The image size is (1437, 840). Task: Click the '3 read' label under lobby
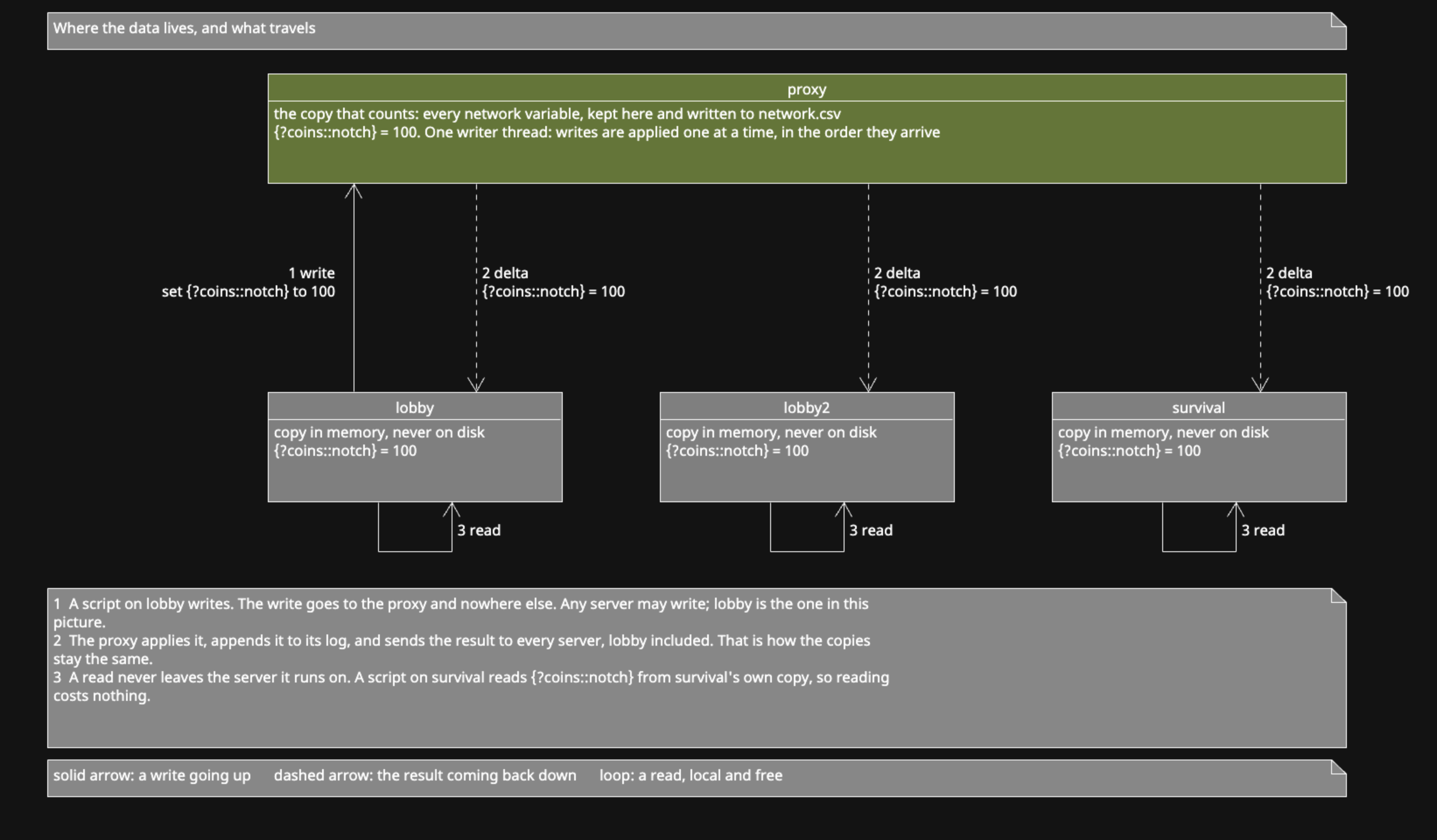coord(479,530)
